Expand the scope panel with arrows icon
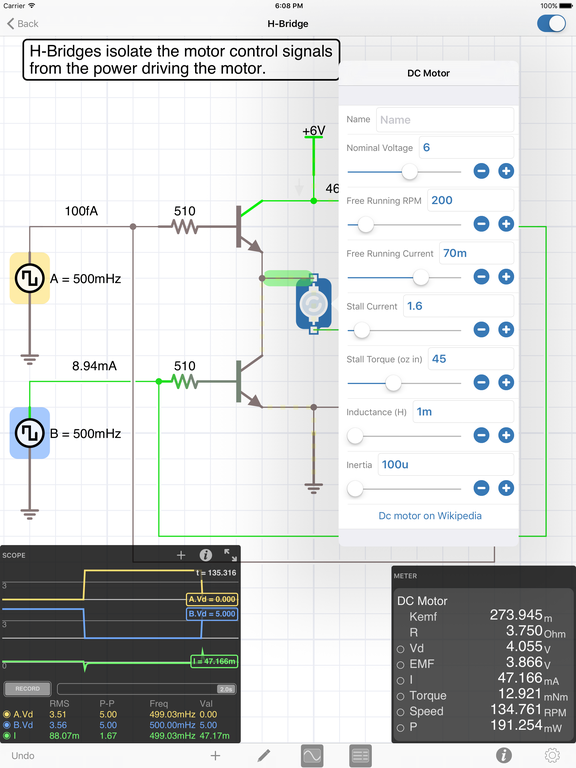 pyautogui.click(x=230, y=554)
